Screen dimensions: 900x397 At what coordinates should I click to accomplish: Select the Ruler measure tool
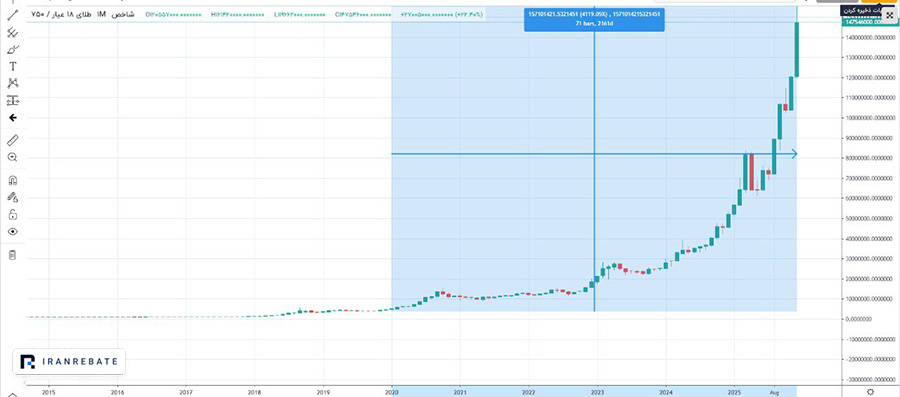[13, 140]
